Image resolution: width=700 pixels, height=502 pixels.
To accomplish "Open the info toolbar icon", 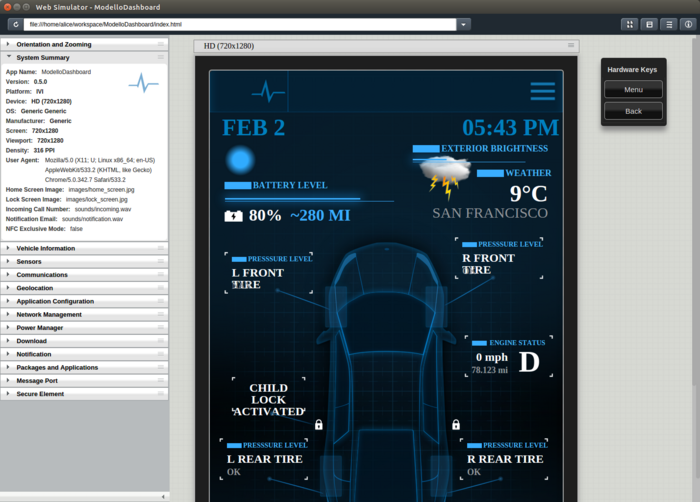I will click(x=688, y=25).
